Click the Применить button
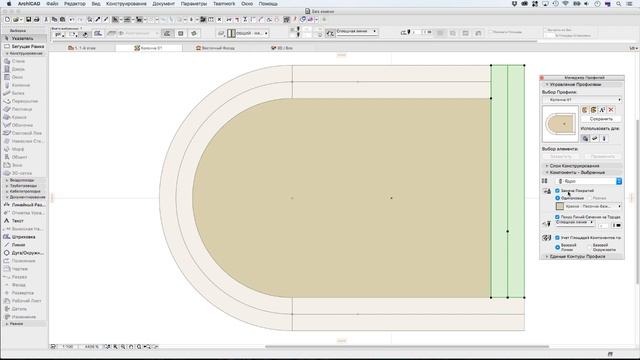This screenshot has width=640, height=360. tap(602, 157)
